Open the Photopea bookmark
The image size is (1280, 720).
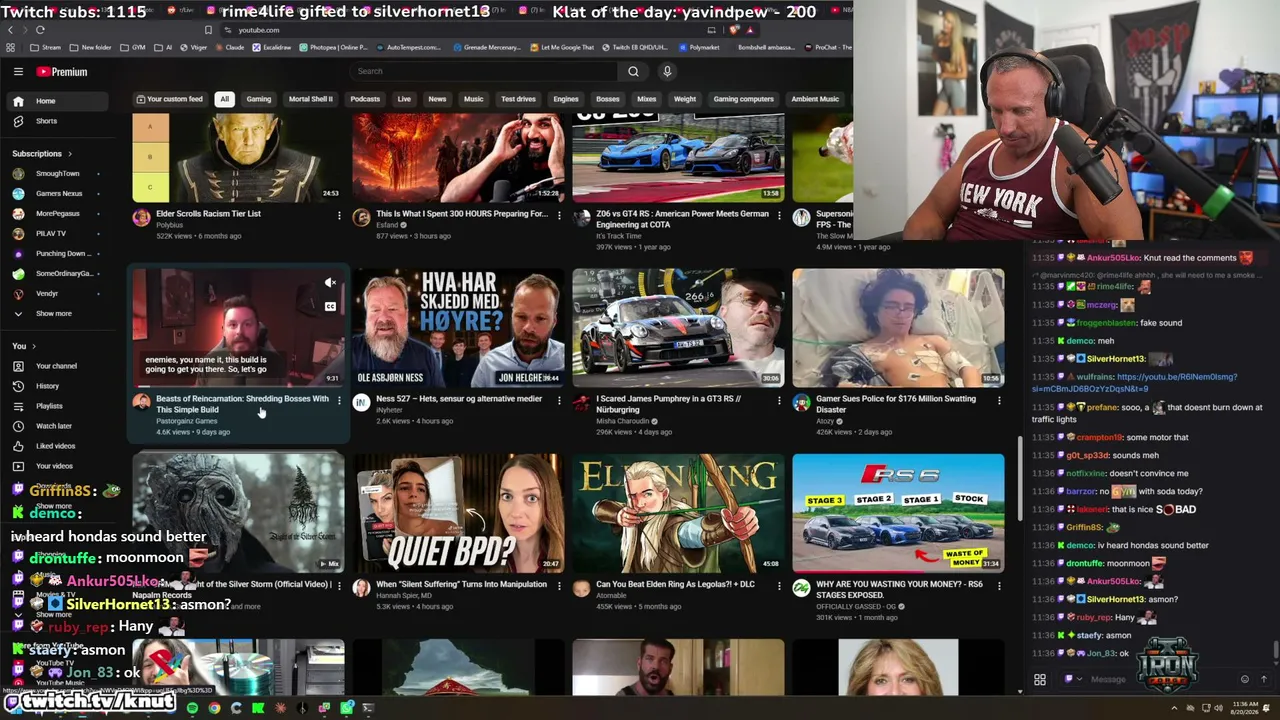pos(333,47)
